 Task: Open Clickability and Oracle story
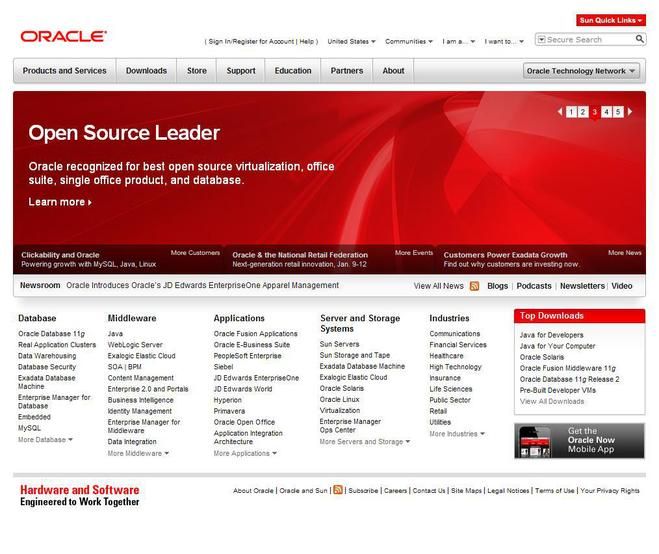(61, 255)
